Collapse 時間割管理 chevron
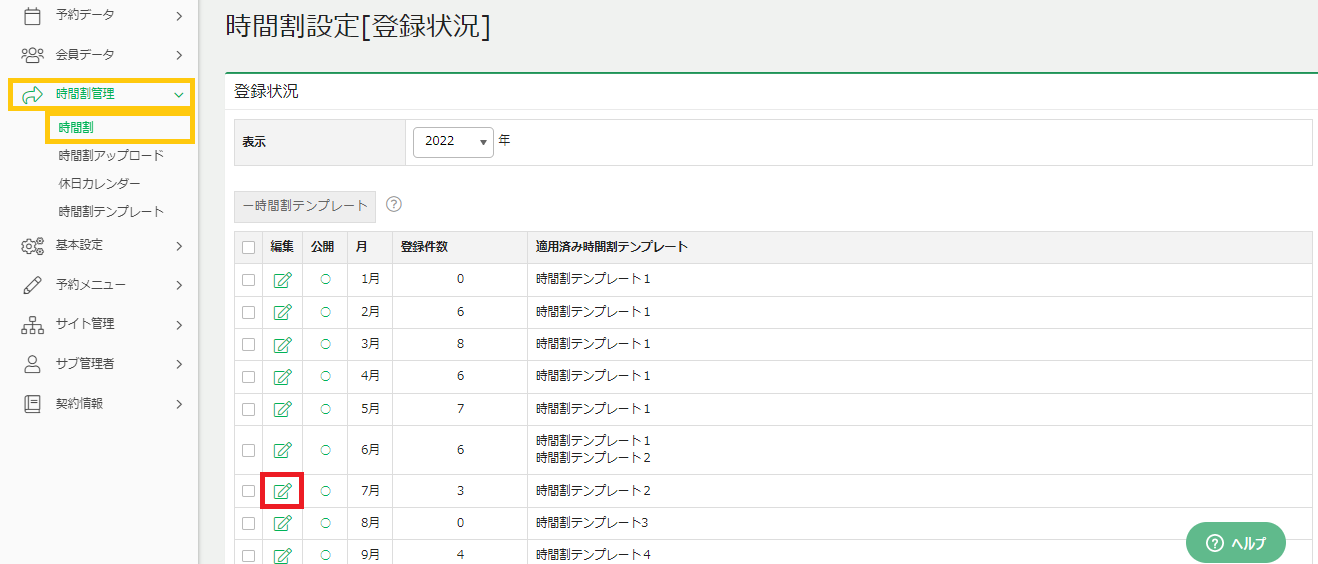The image size is (1318, 564). tap(179, 94)
